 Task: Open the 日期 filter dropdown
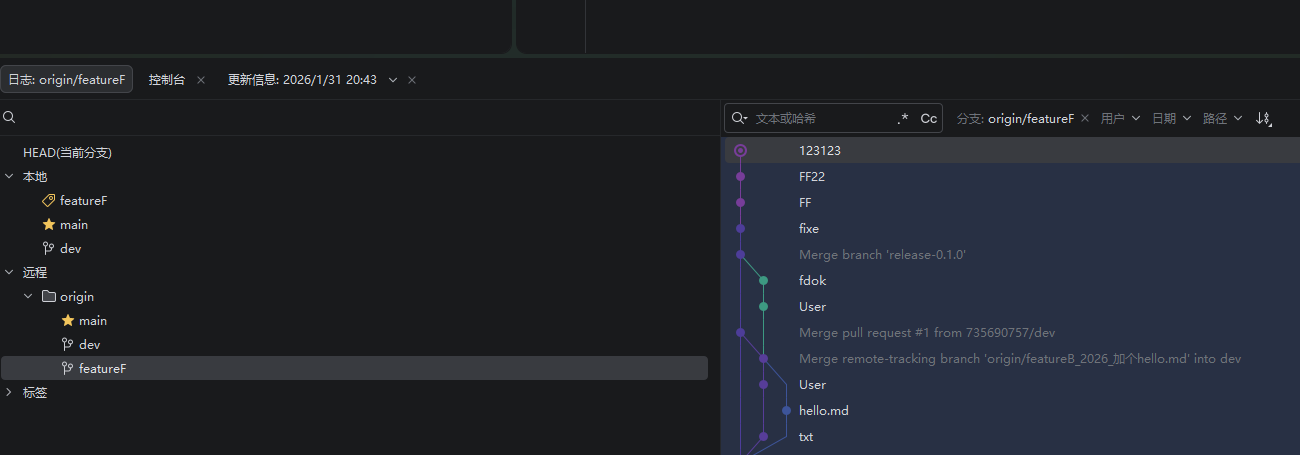tap(1171, 118)
